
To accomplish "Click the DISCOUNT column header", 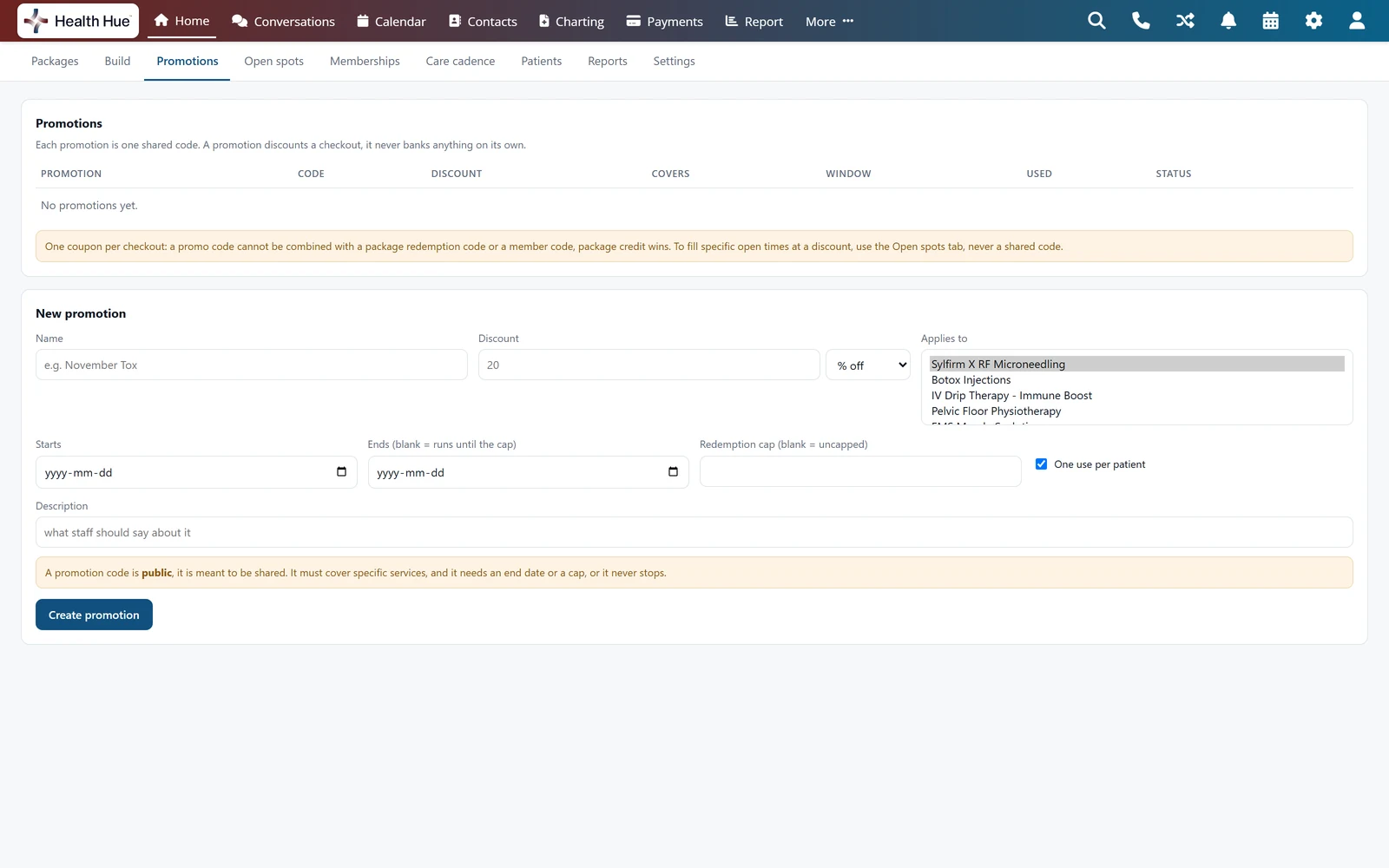I will click(x=457, y=174).
